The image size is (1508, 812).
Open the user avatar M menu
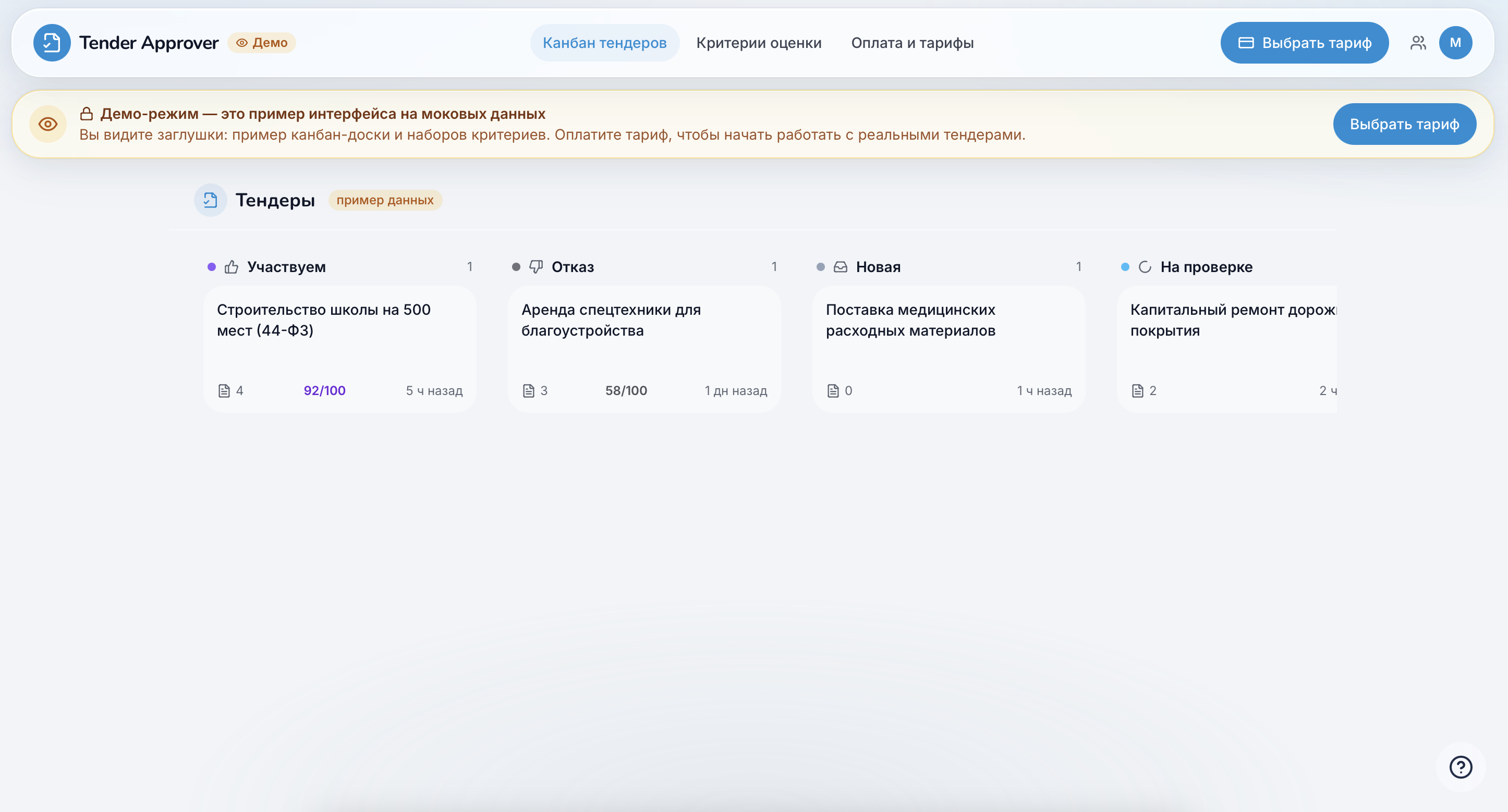pyautogui.click(x=1455, y=43)
